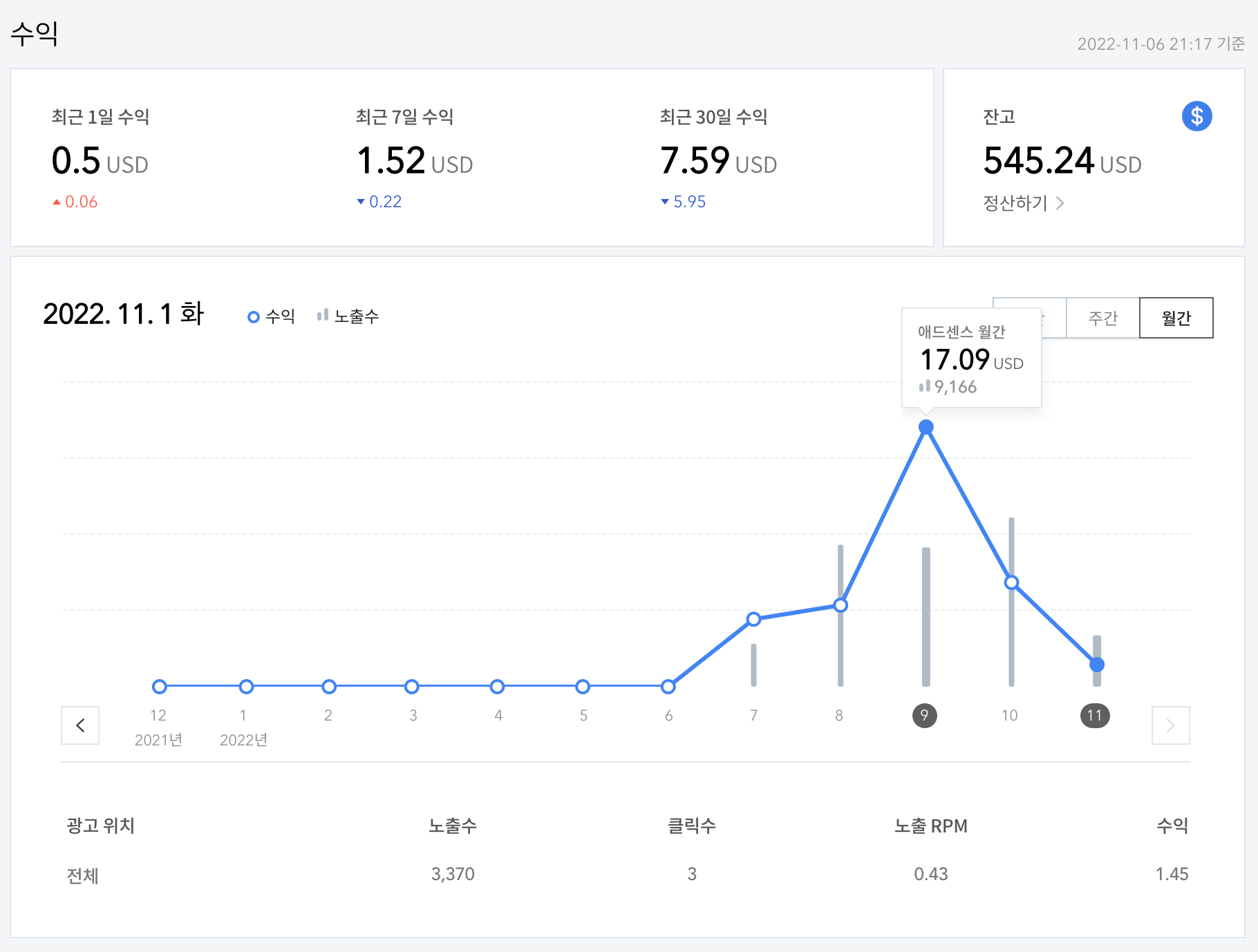Click the 최근 1일 수익 value 0.5 USD
Viewport: 1258px width, 952px height.
100,161
